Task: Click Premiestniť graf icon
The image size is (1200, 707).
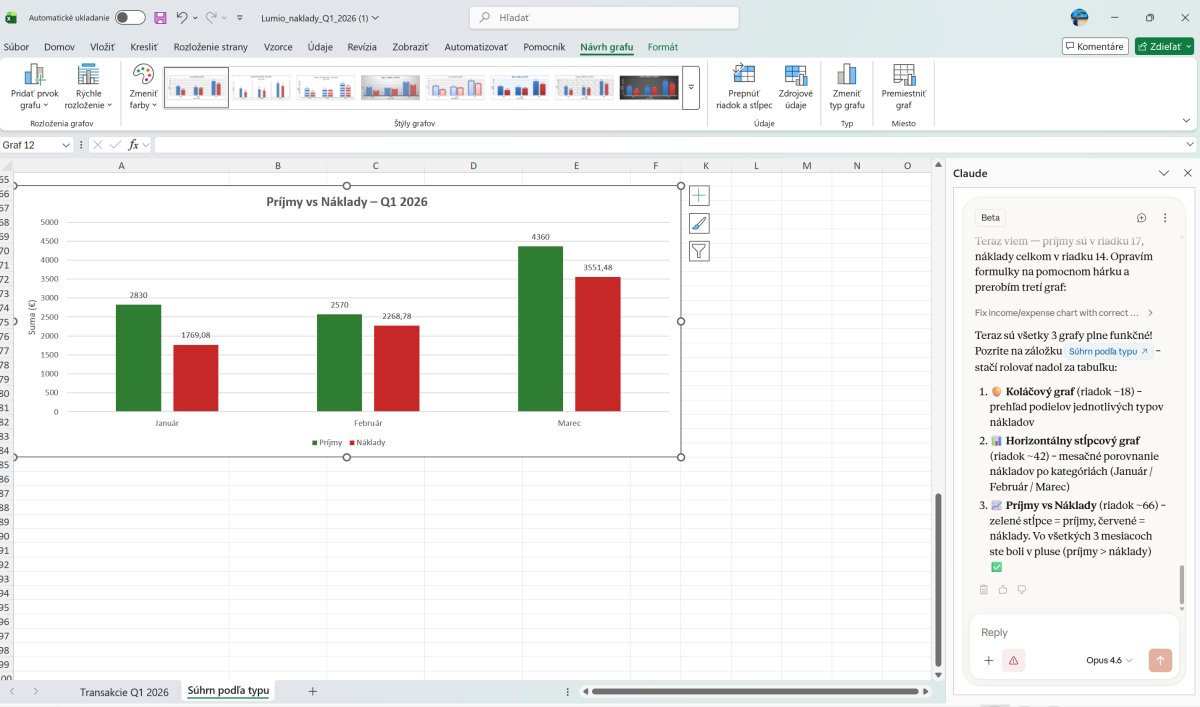Action: [903, 75]
